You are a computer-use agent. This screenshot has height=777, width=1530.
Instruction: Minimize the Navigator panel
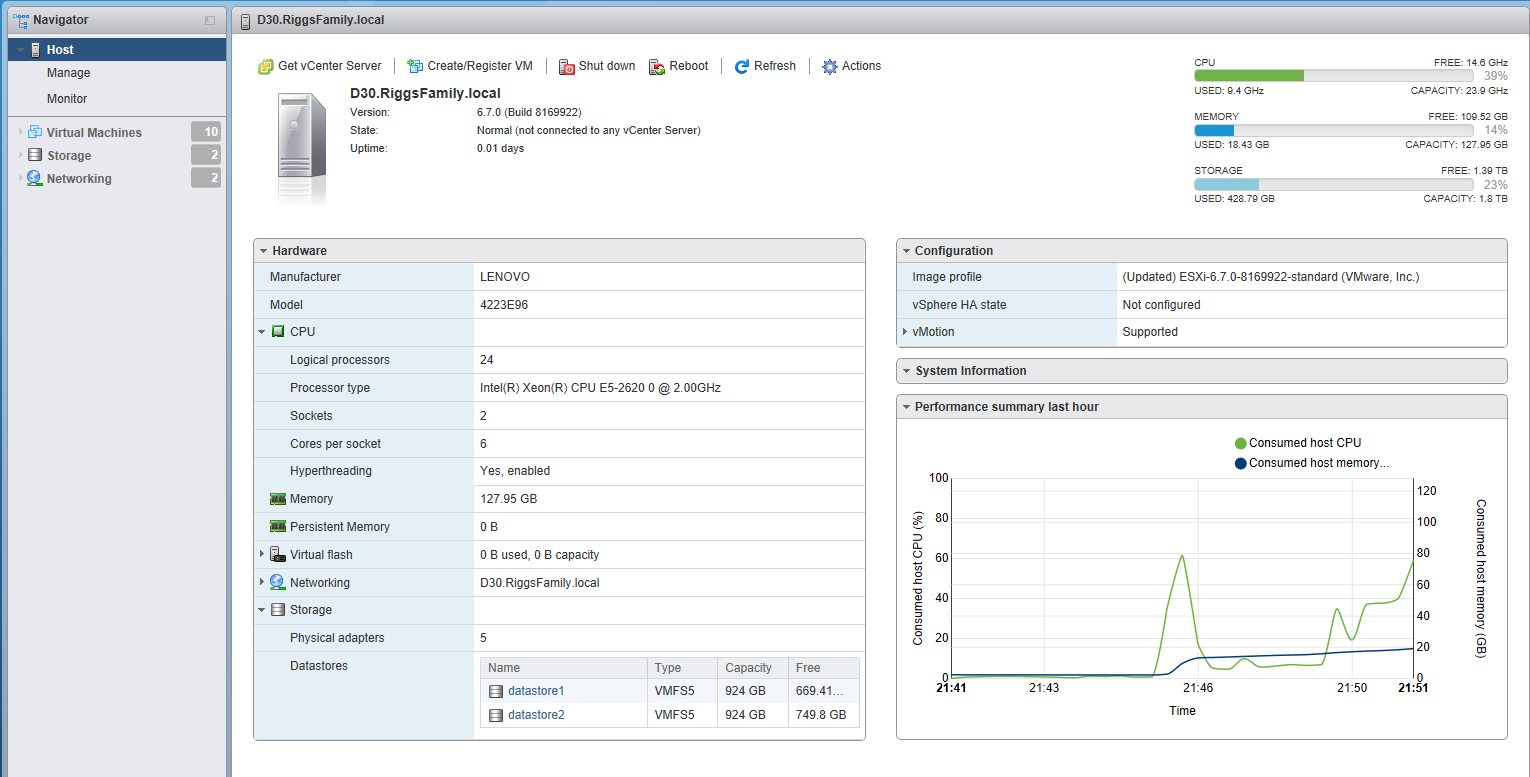point(210,20)
